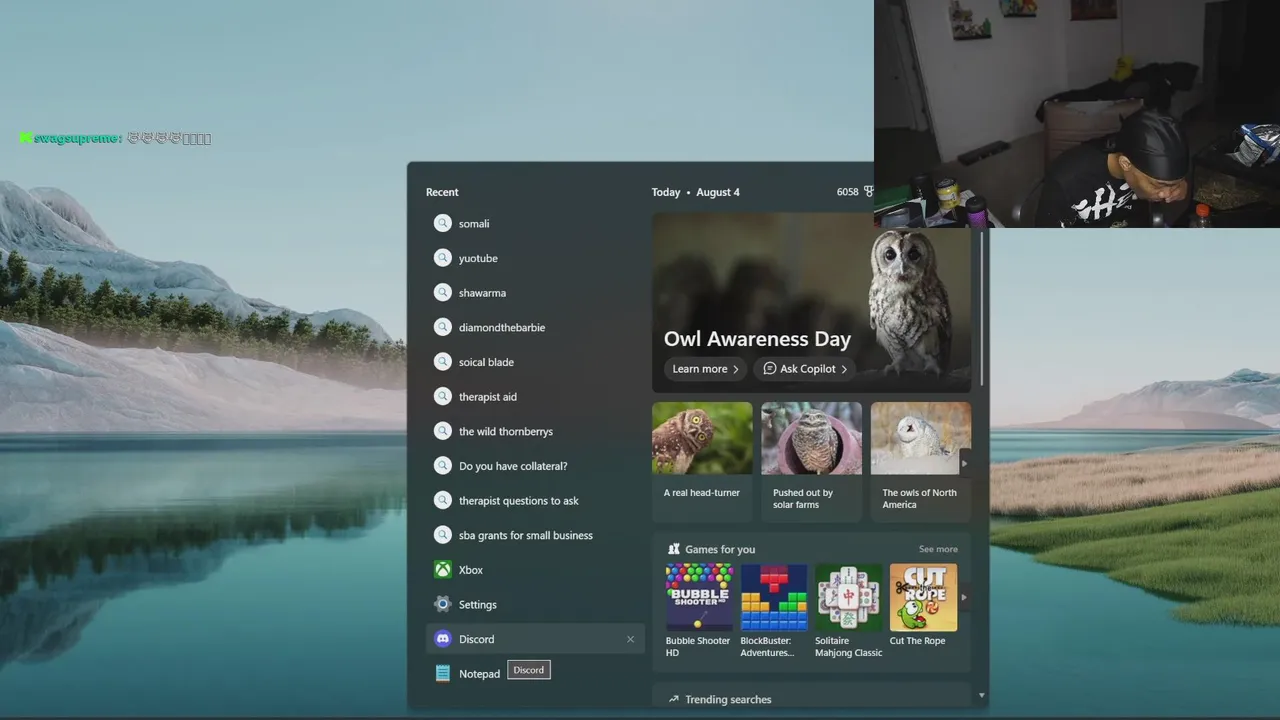Select the 'soical blade' recent search

coord(486,362)
